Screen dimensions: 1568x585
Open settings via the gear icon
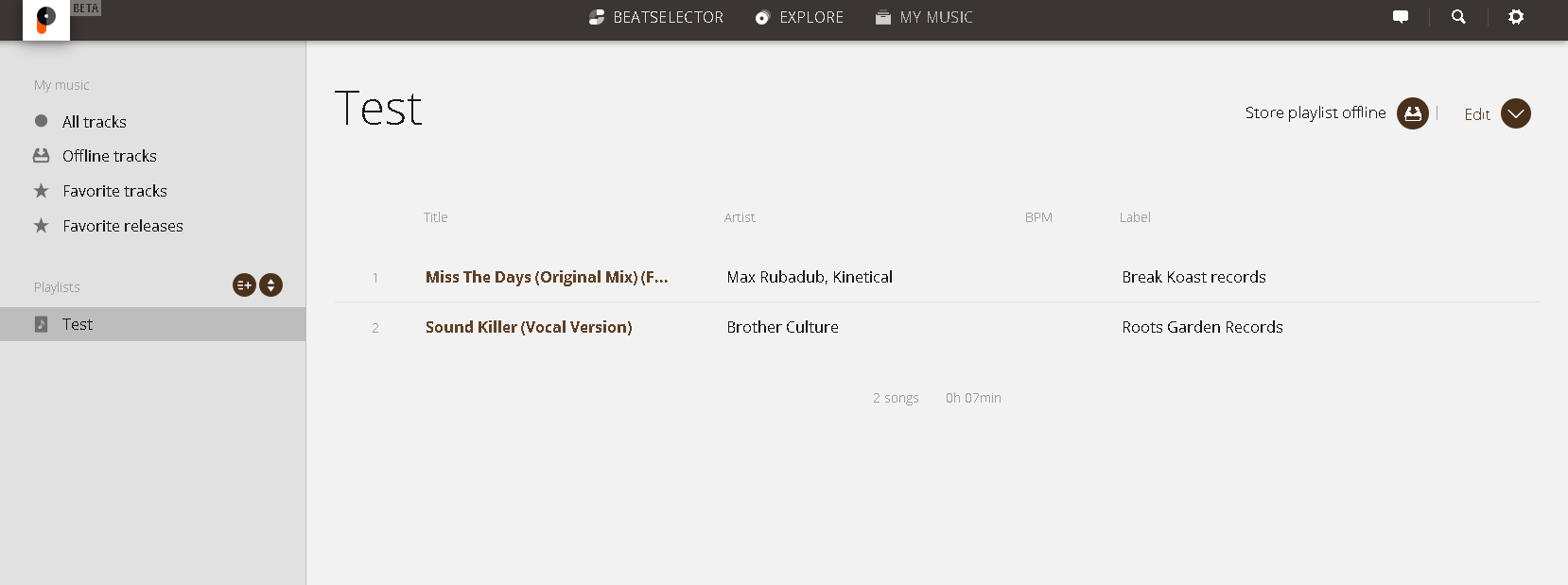1516,17
